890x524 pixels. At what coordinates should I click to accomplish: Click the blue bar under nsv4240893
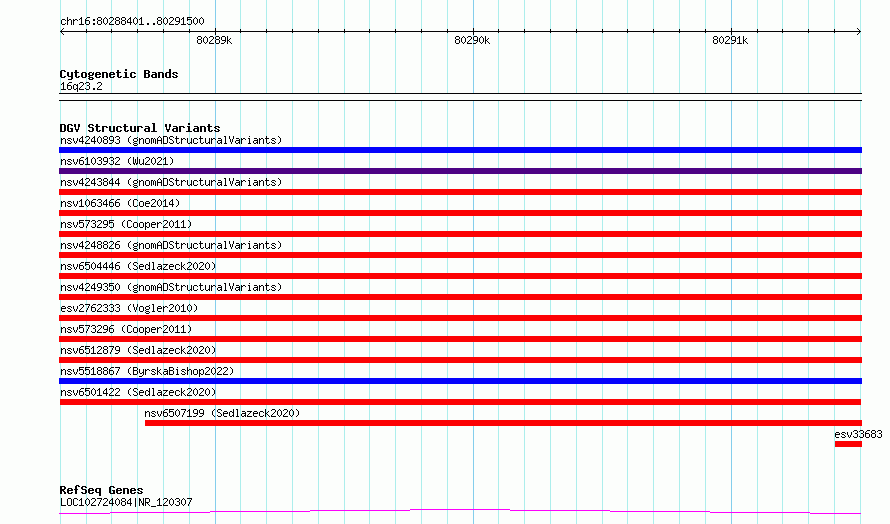coord(460,150)
